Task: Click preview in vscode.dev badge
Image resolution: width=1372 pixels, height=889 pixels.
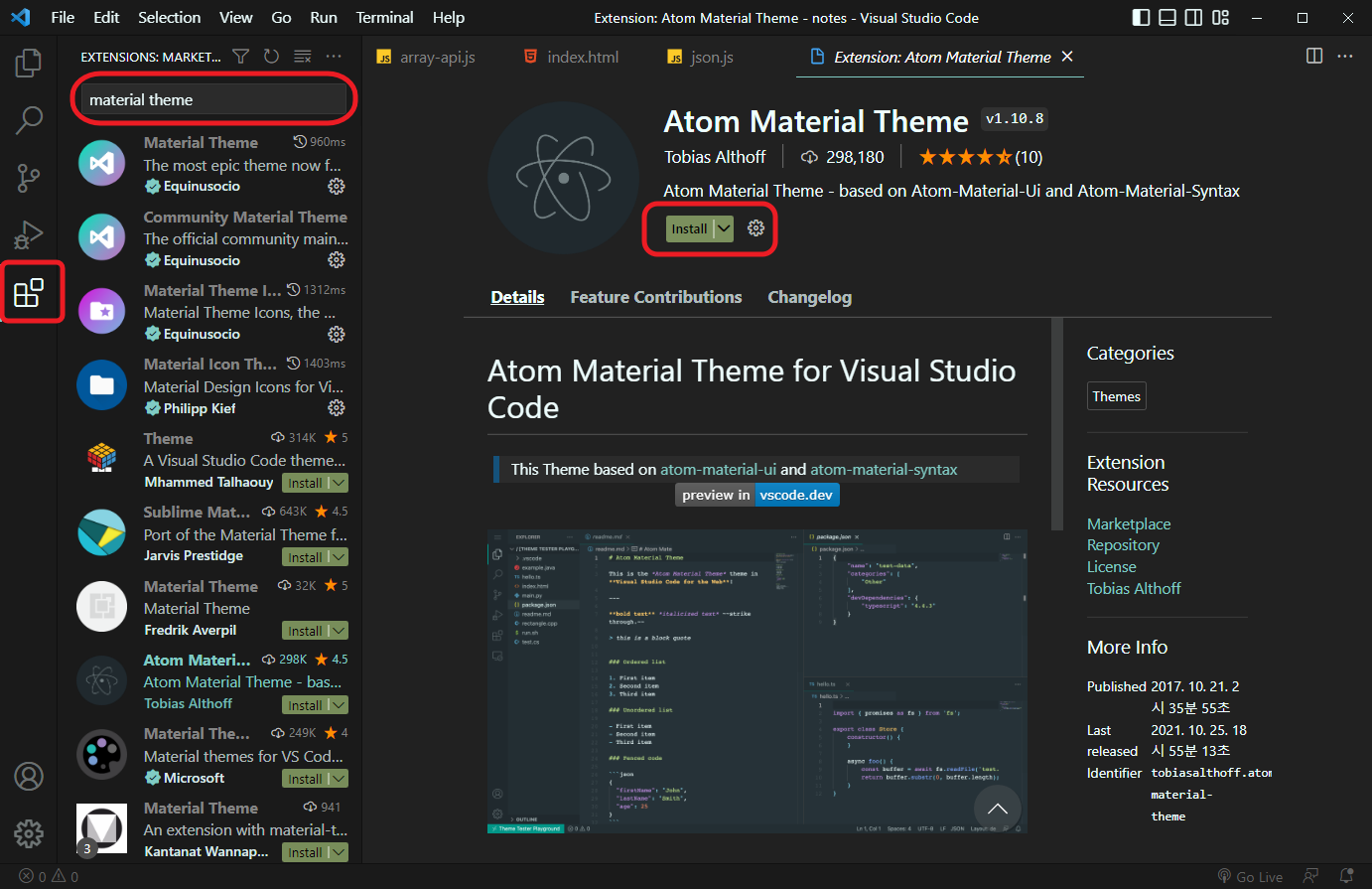Action: pyautogui.click(x=757, y=495)
